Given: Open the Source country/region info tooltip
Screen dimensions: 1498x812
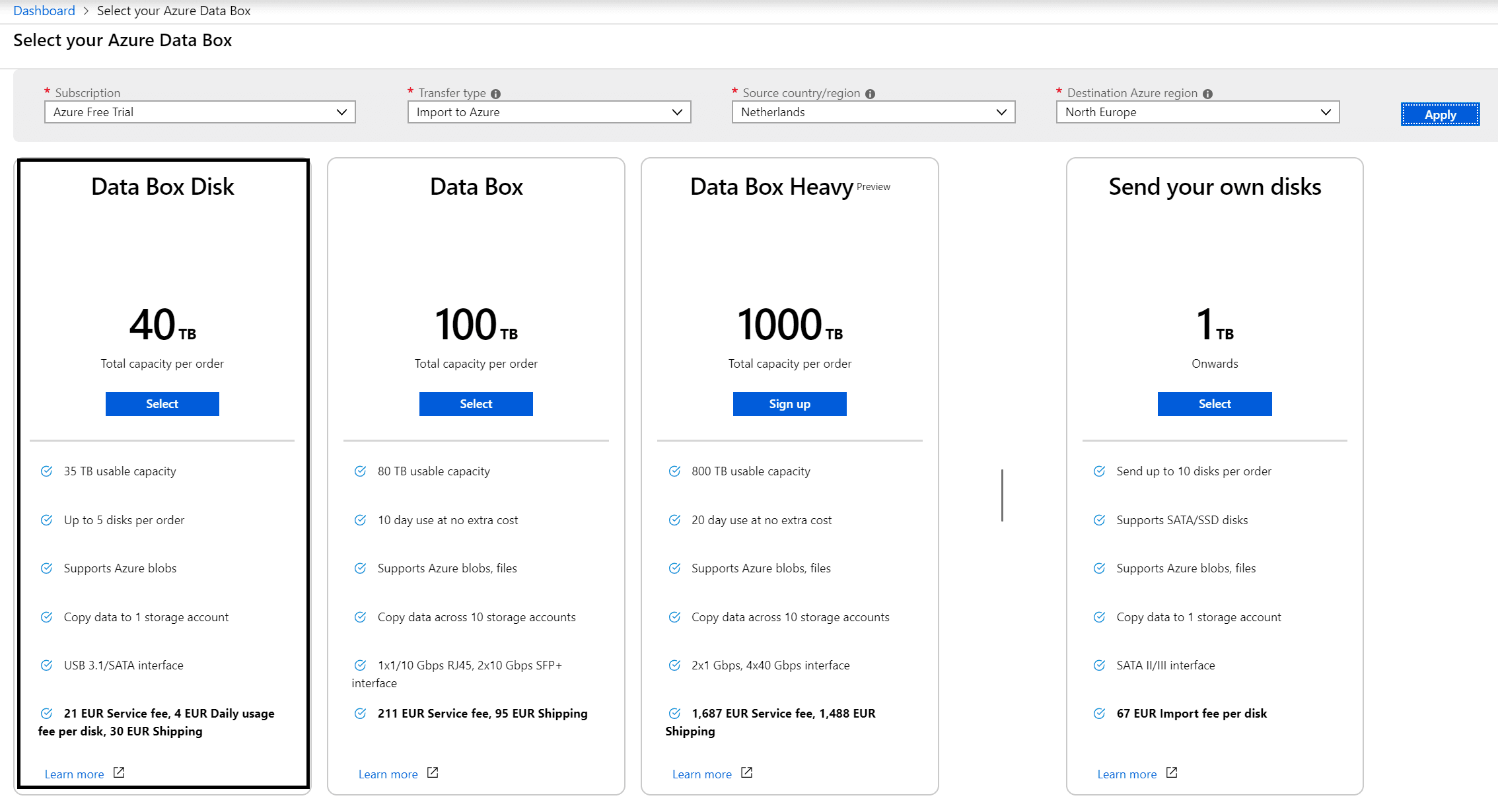Looking at the screenshot, I should pos(871,92).
